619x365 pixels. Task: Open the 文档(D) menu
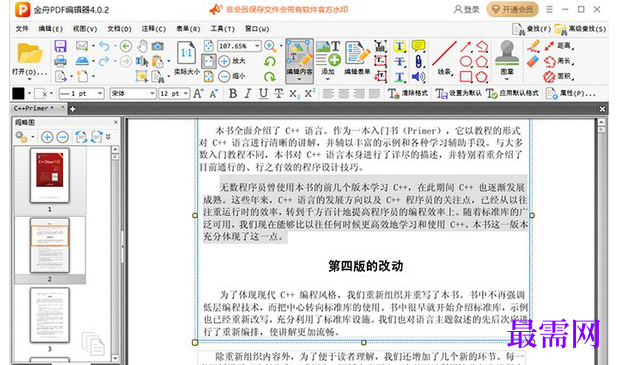(x=119, y=29)
